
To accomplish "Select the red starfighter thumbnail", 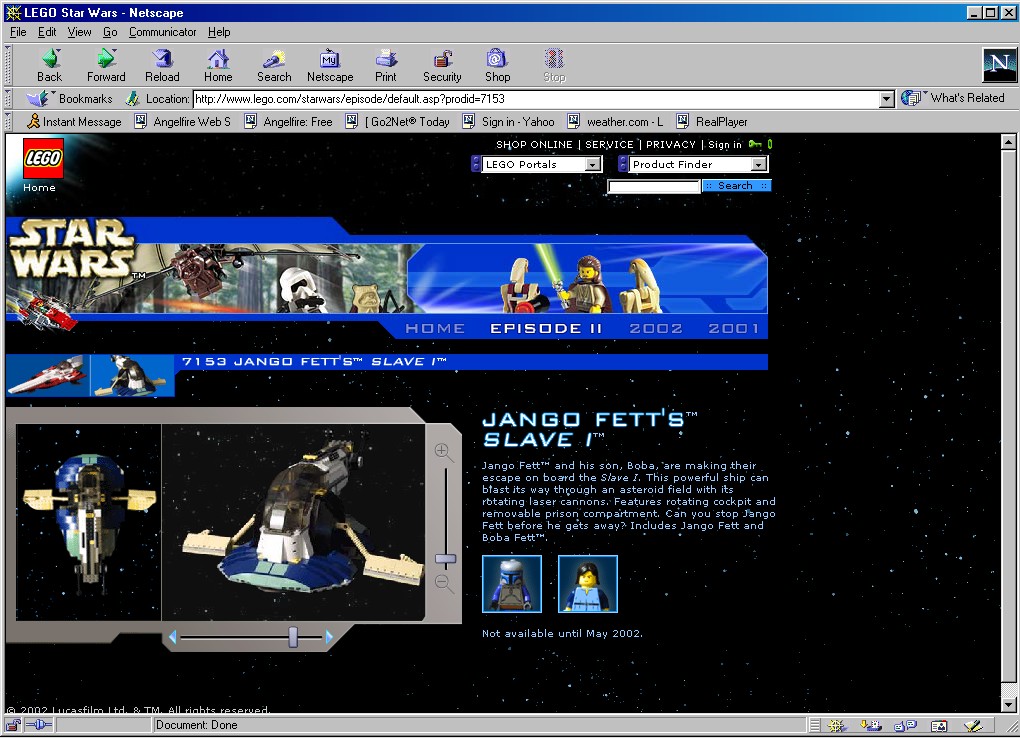I will (x=48, y=376).
